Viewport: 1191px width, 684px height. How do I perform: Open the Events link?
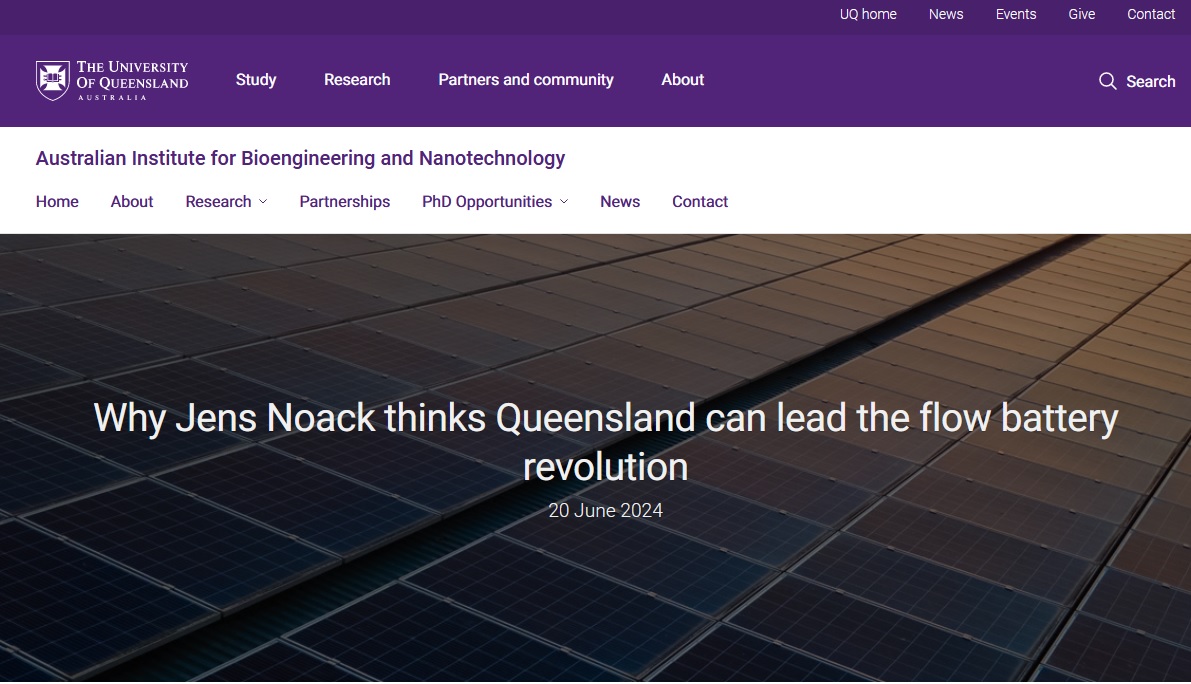1016,14
